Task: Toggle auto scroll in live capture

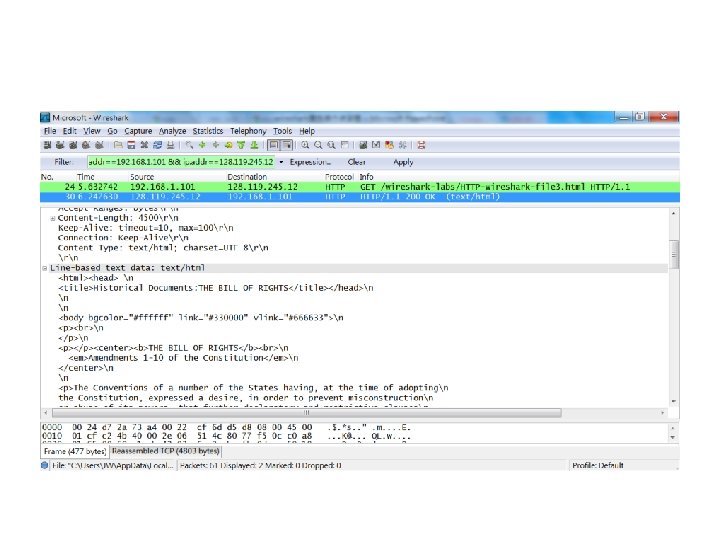Action: tap(287, 146)
